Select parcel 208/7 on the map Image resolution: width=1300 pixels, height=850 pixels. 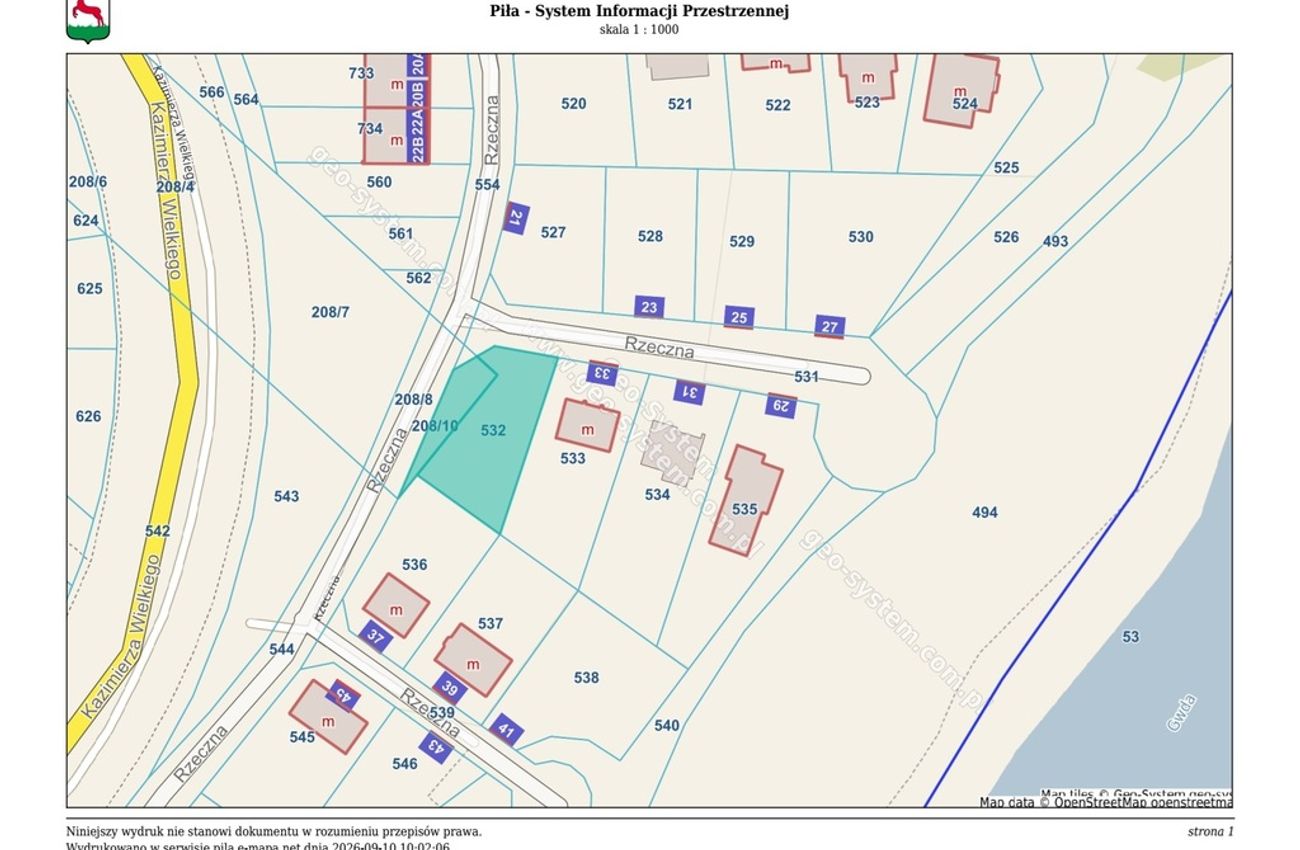coord(330,312)
